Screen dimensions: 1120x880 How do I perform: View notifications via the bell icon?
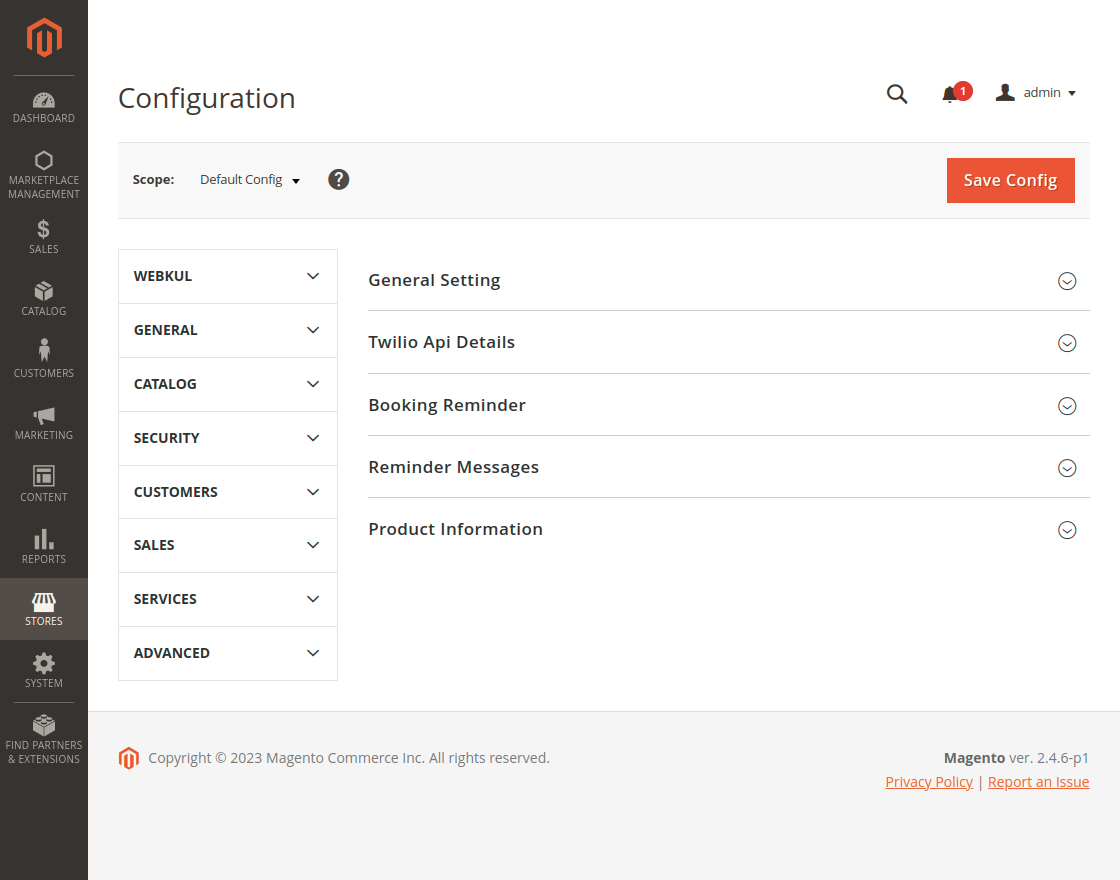point(950,93)
